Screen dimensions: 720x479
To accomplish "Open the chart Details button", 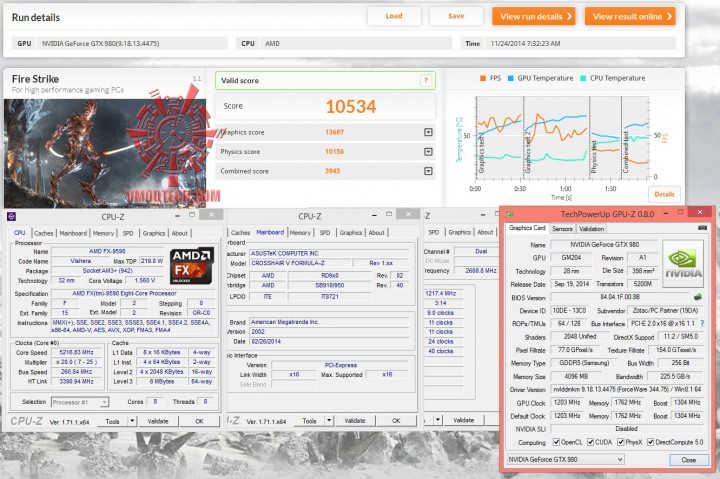I will (664, 194).
